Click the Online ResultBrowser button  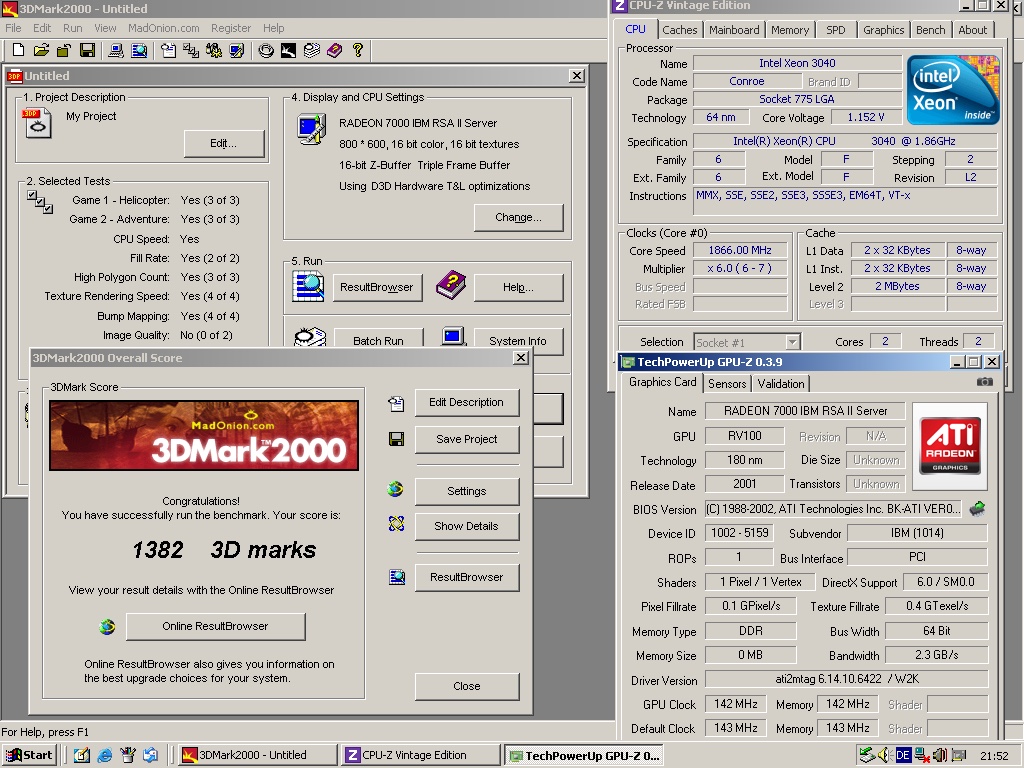point(216,626)
